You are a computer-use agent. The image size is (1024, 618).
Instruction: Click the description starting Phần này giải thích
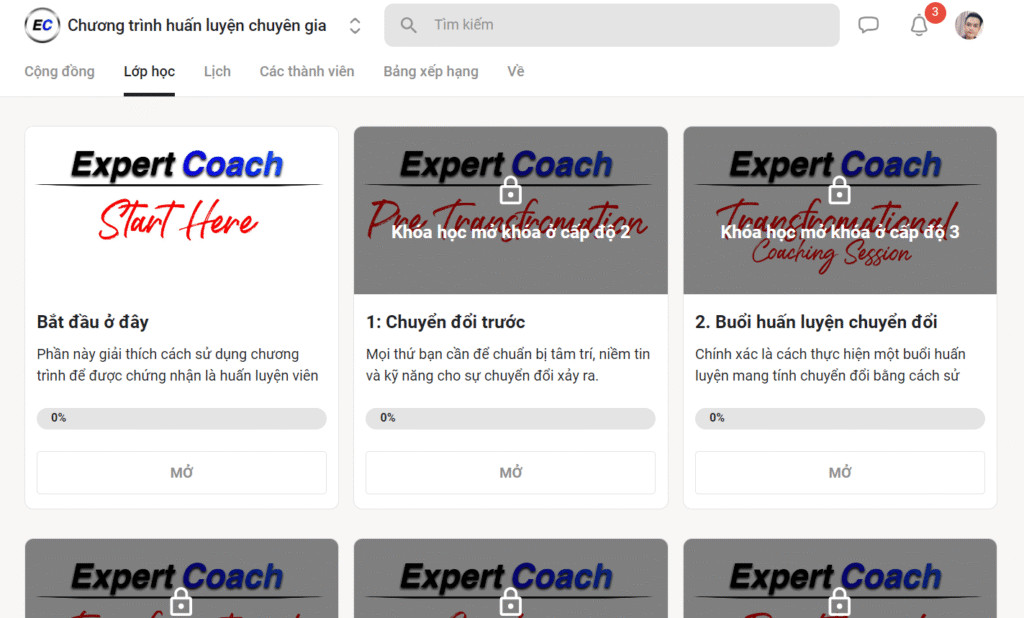click(178, 365)
